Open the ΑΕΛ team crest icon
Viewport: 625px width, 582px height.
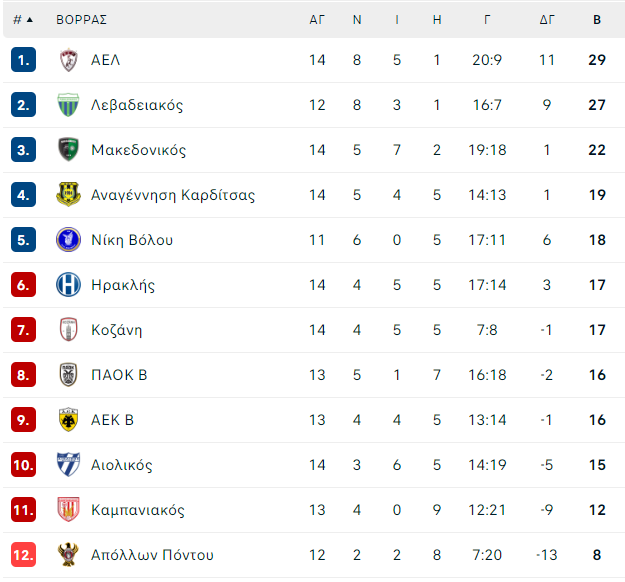tap(69, 60)
